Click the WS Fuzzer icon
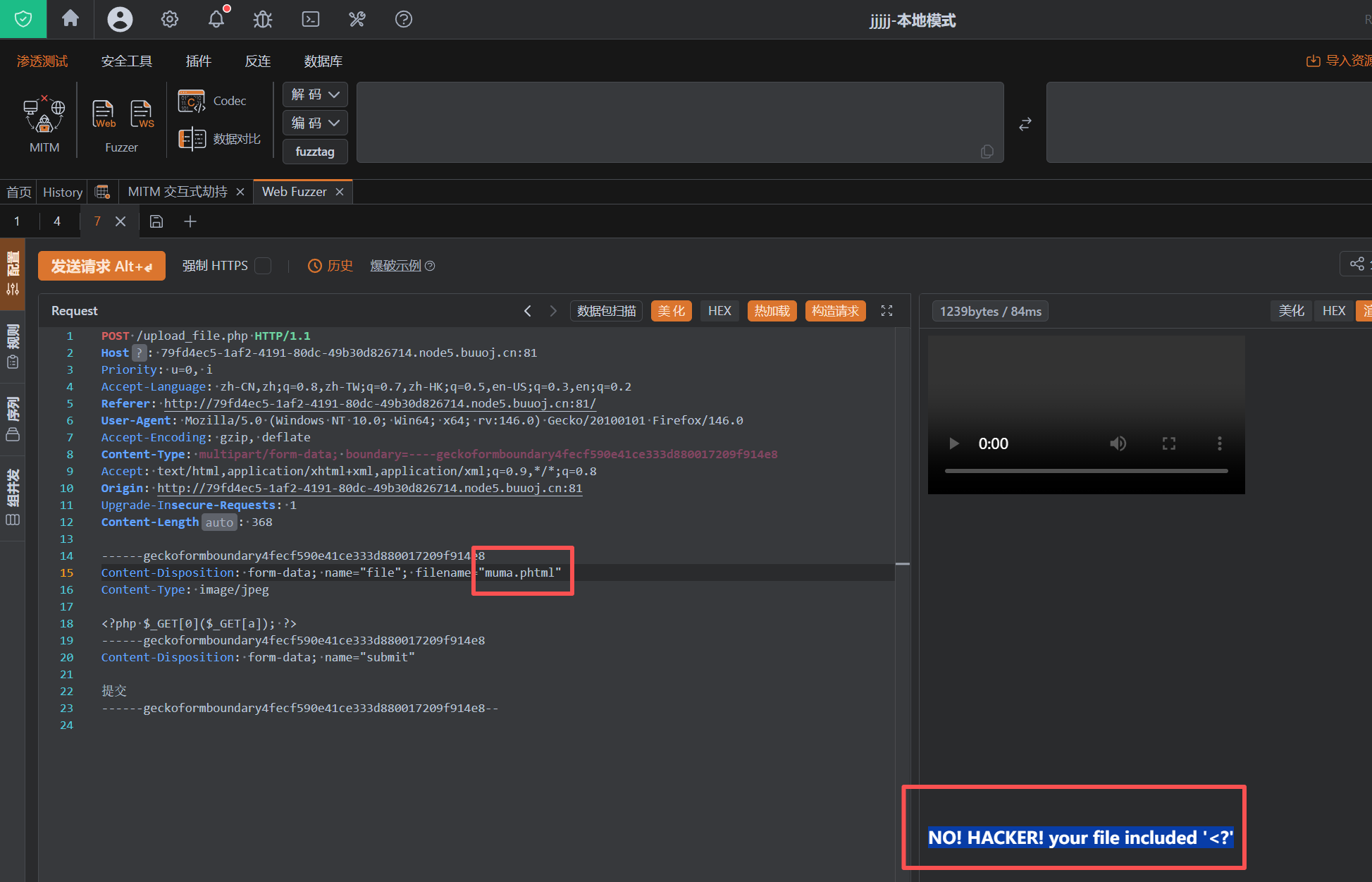Image resolution: width=1372 pixels, height=882 pixels. [141, 113]
